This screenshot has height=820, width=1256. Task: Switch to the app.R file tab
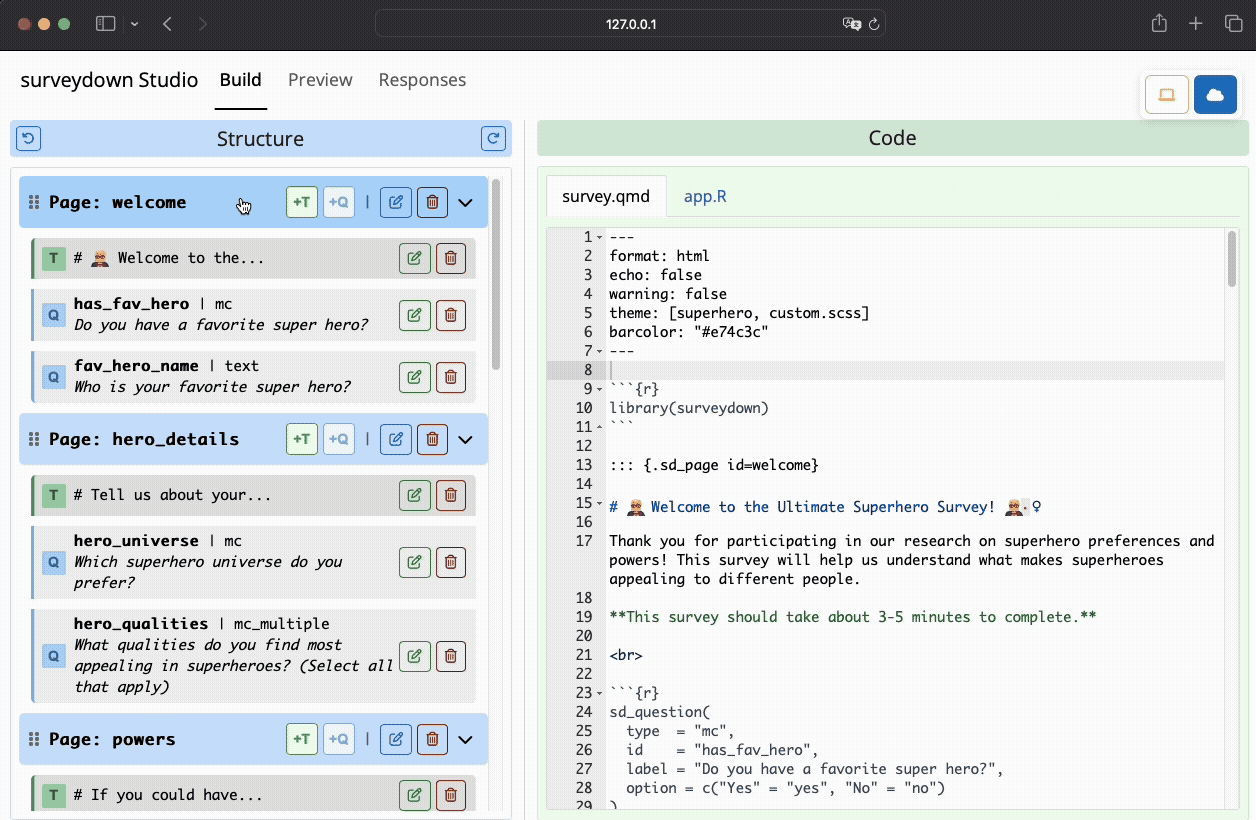705,196
